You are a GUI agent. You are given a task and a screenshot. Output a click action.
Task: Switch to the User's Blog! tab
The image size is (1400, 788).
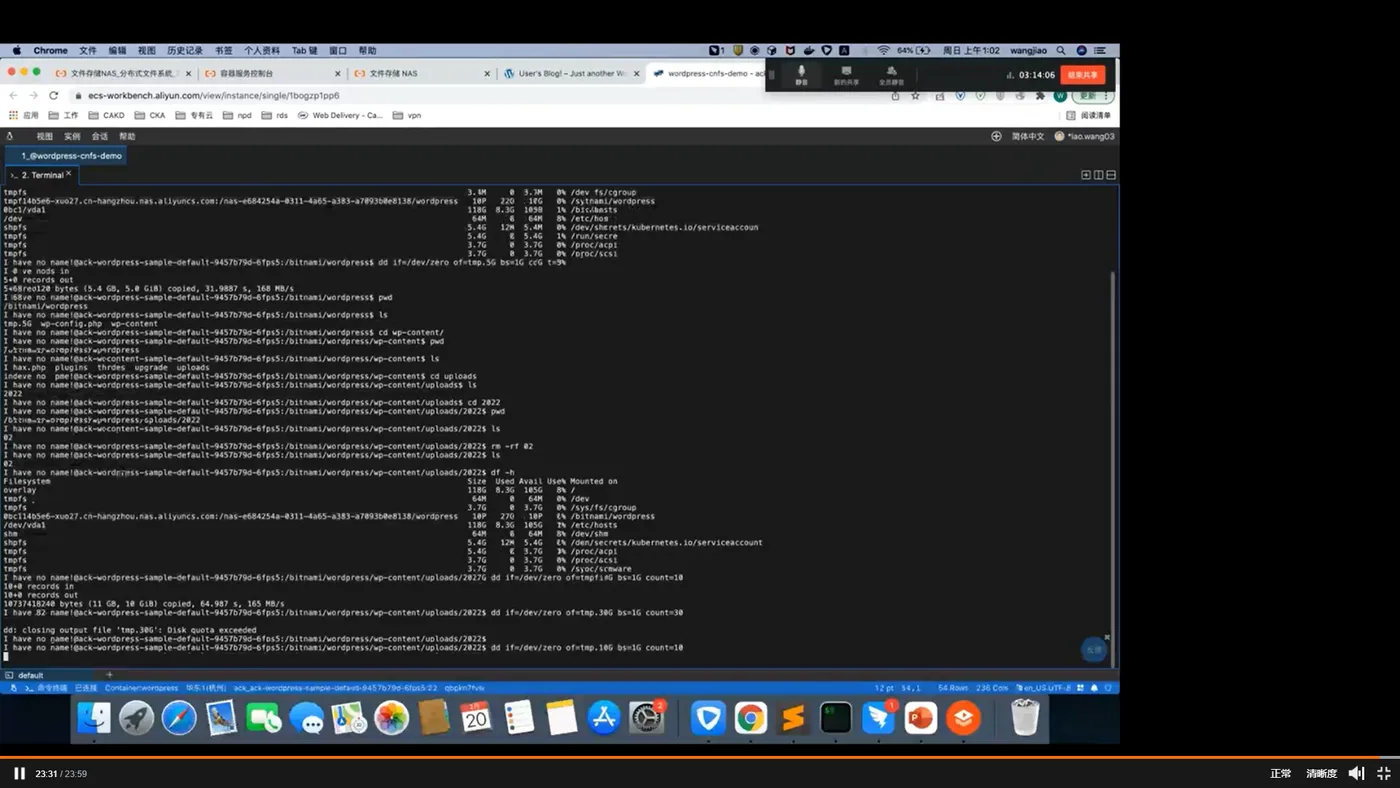click(x=572, y=73)
